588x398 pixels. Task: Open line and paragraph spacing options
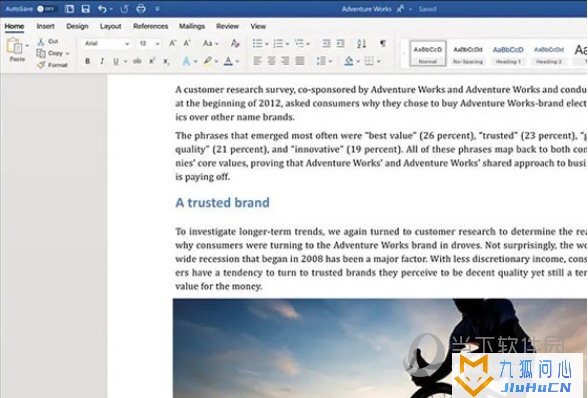pyautogui.click(x=321, y=61)
